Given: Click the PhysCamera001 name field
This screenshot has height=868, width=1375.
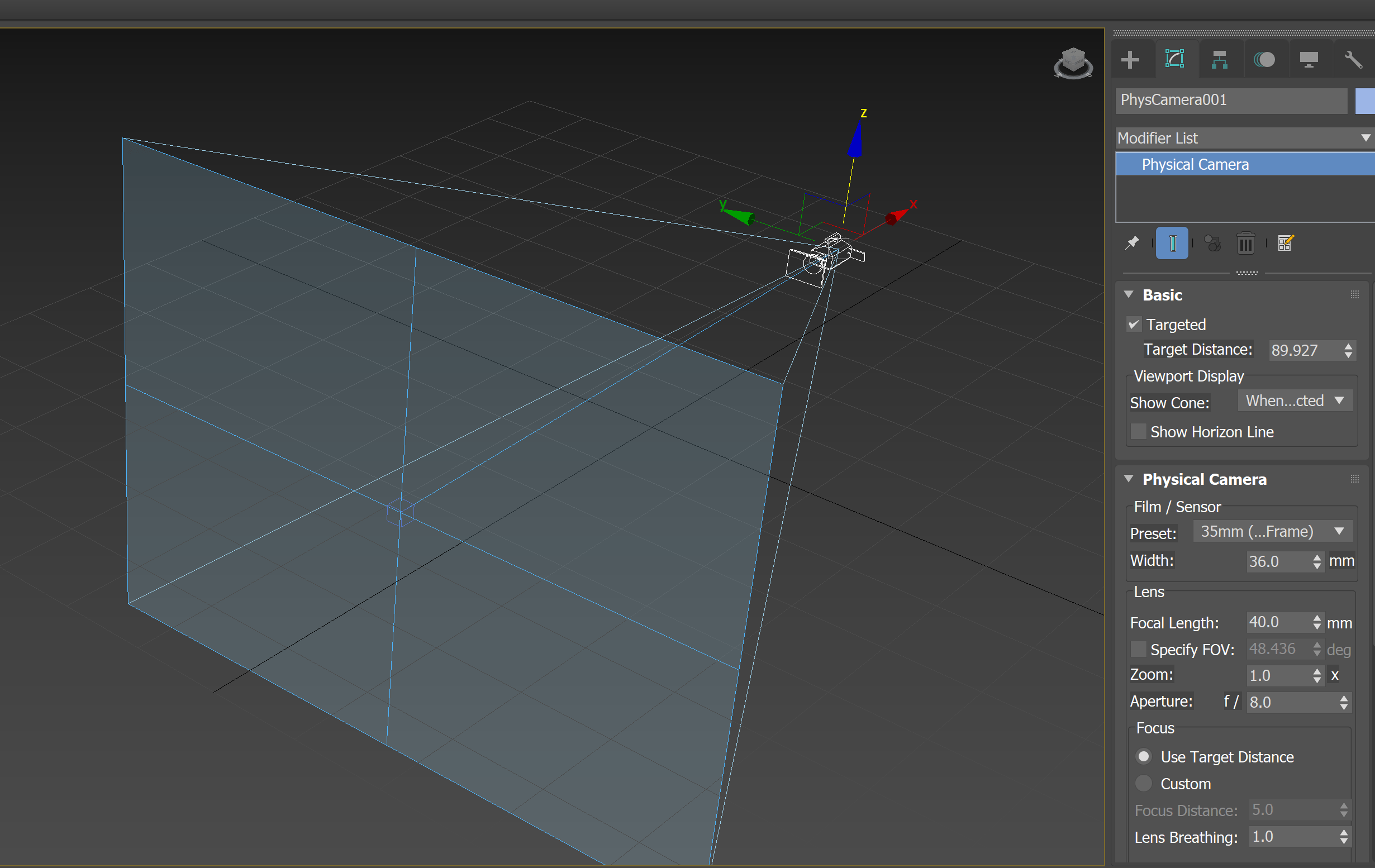Looking at the screenshot, I should (1230, 101).
